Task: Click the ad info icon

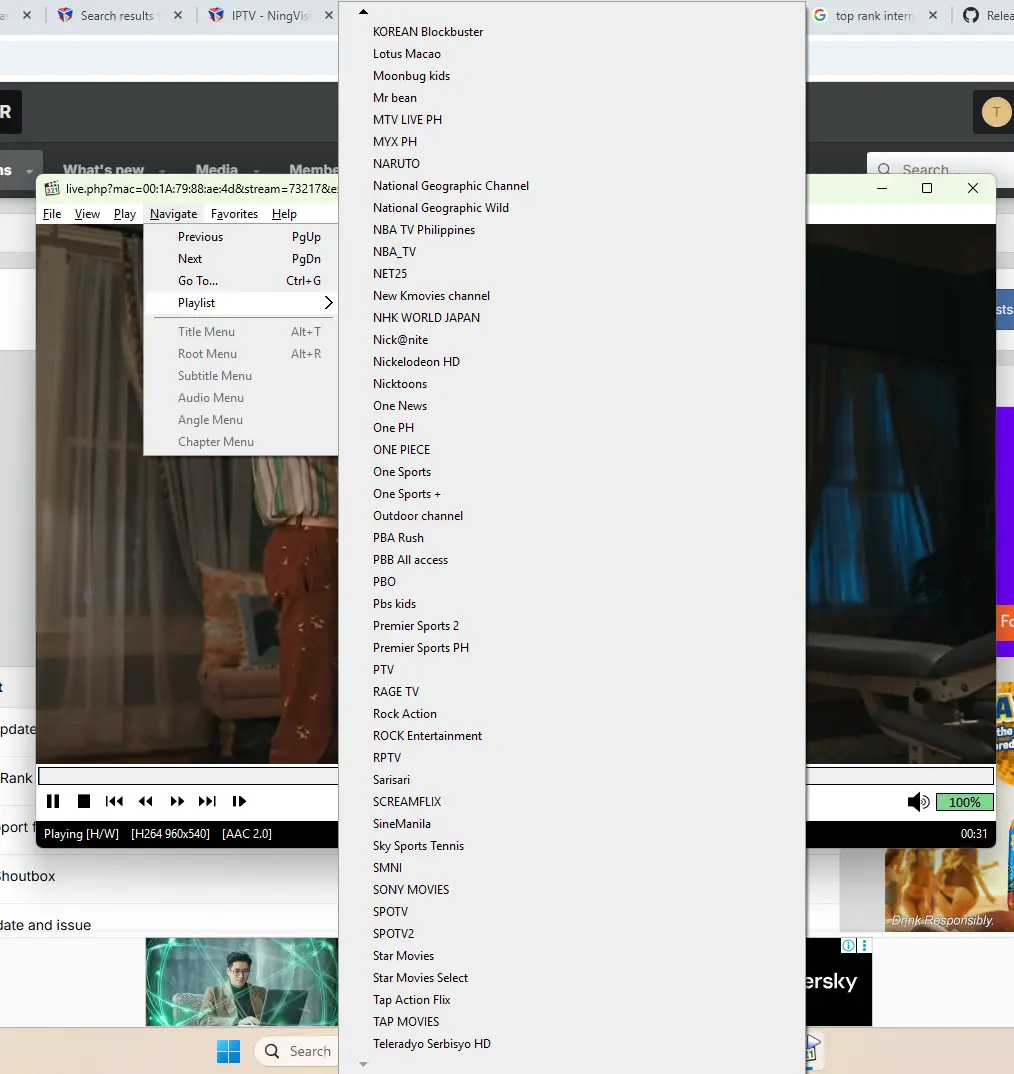Action: (848, 945)
